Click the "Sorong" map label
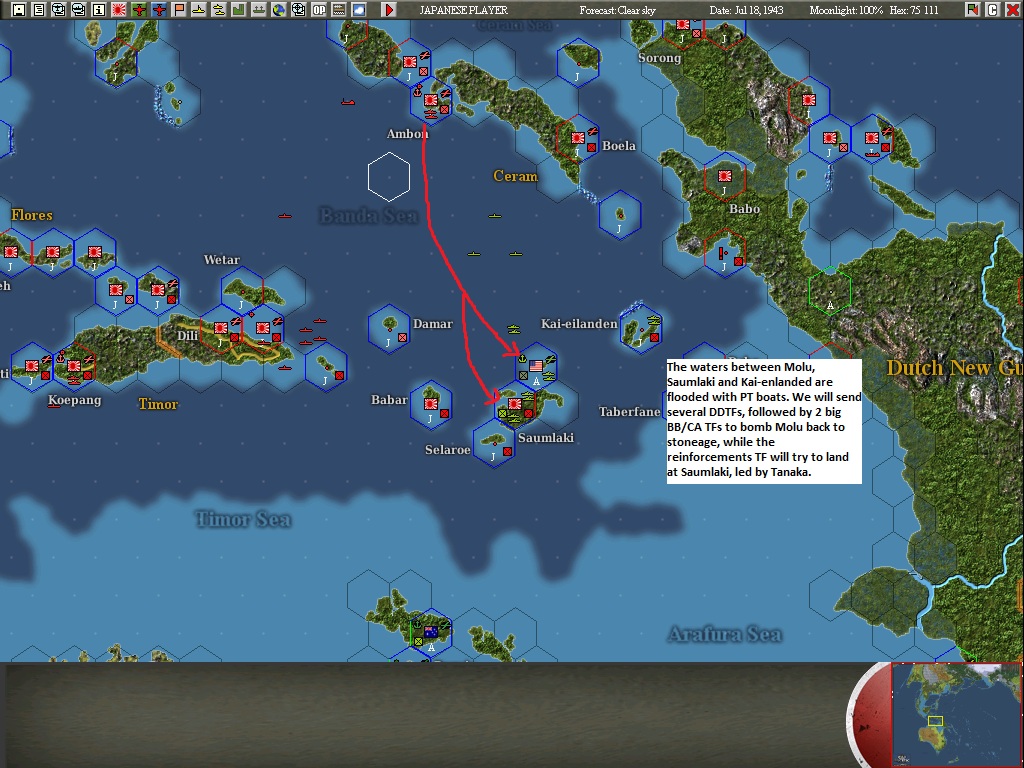Screen dimensions: 1024x768 click(660, 57)
